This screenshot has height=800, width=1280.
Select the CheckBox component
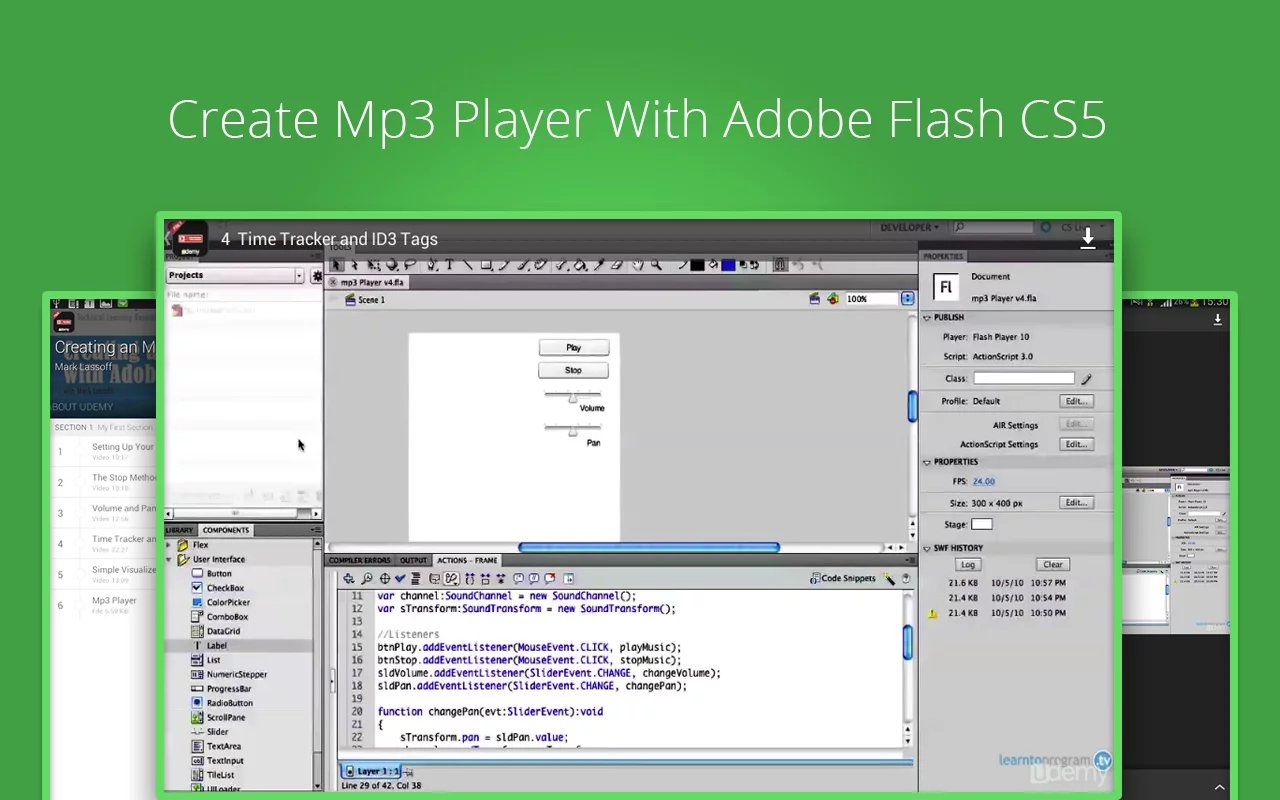225,588
